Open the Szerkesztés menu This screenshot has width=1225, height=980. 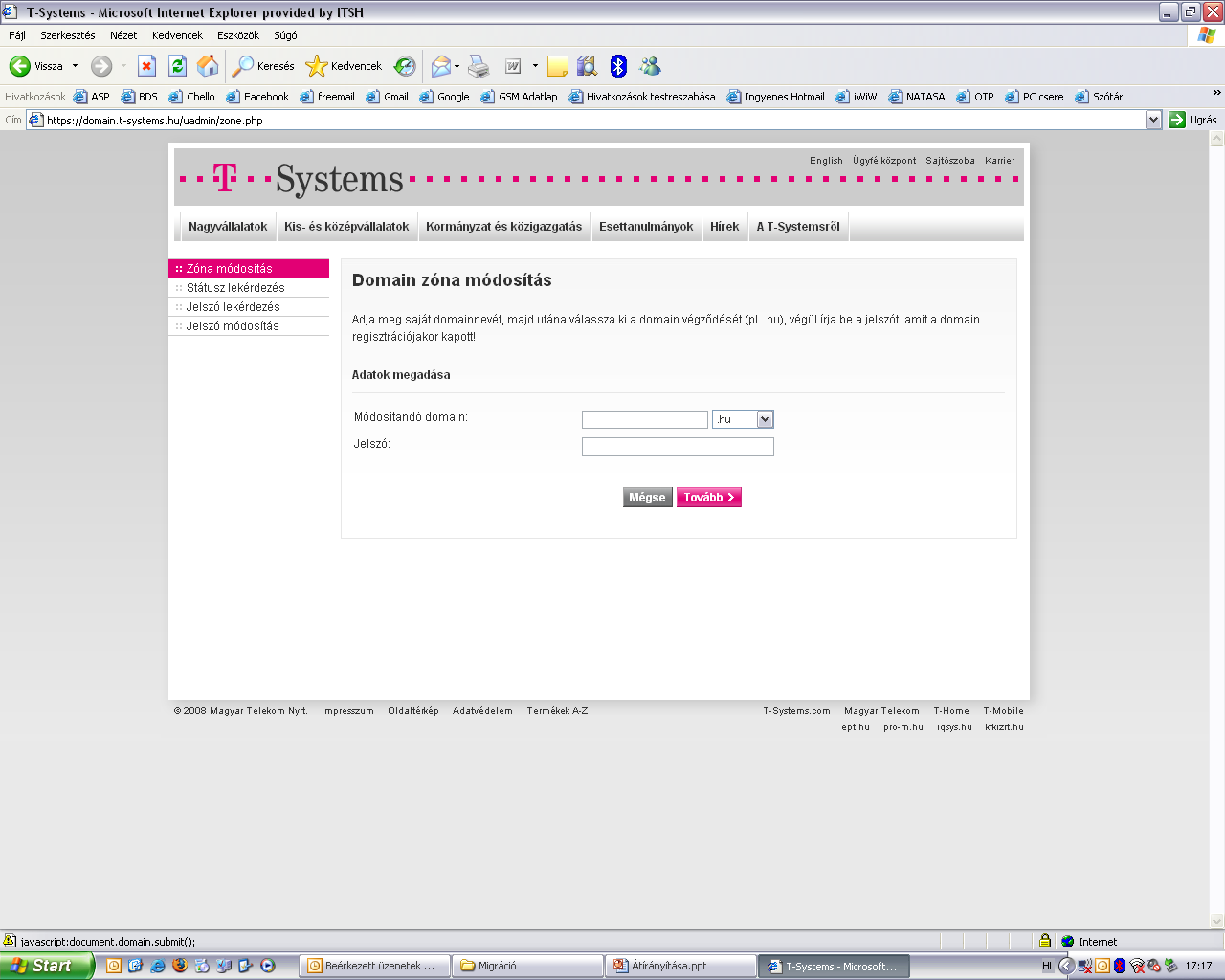coord(68,35)
